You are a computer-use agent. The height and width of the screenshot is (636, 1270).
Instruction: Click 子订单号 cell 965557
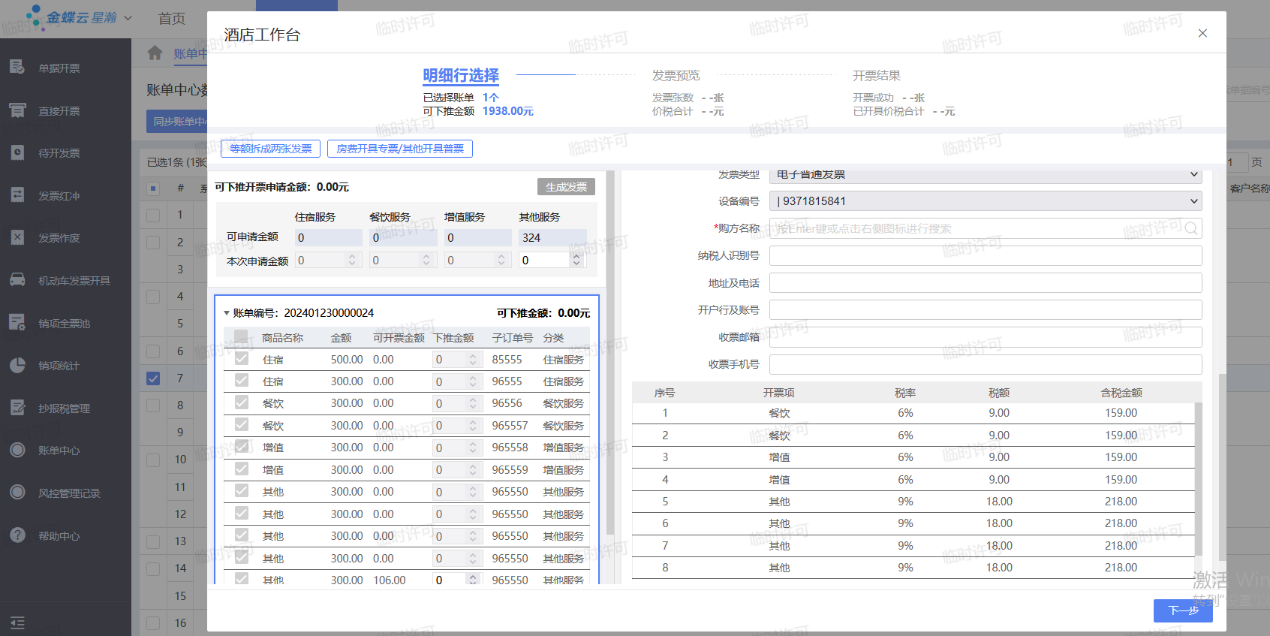pos(510,425)
